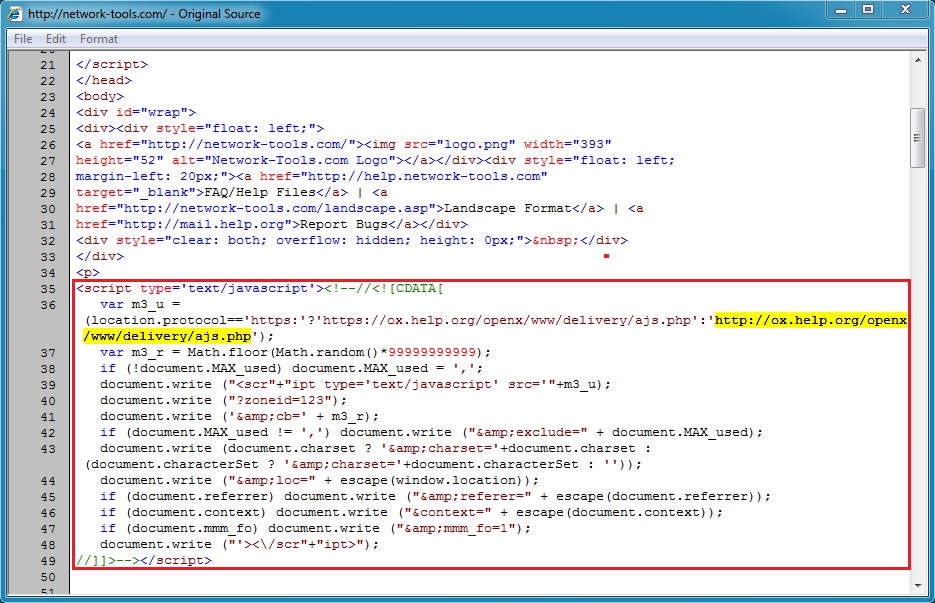Screen dimensions: 935x603
Task: Close the Original Source window
Action: [905, 10]
